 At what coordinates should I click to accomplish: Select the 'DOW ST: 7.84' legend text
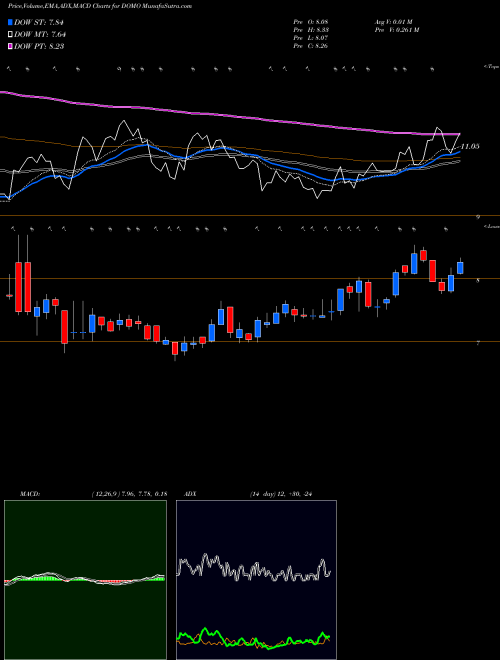pos(41,22)
